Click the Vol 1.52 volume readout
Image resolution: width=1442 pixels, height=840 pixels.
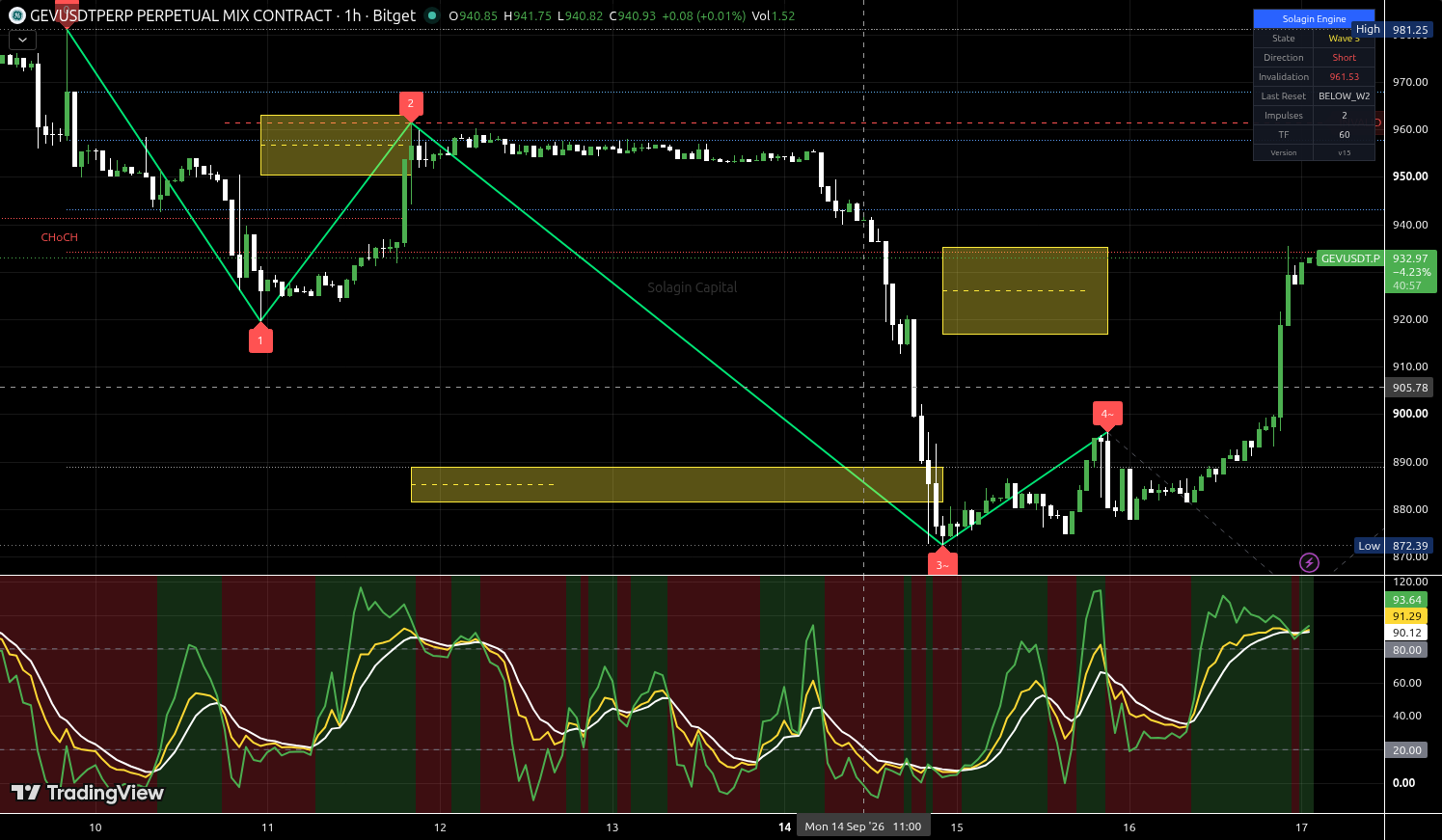click(774, 15)
